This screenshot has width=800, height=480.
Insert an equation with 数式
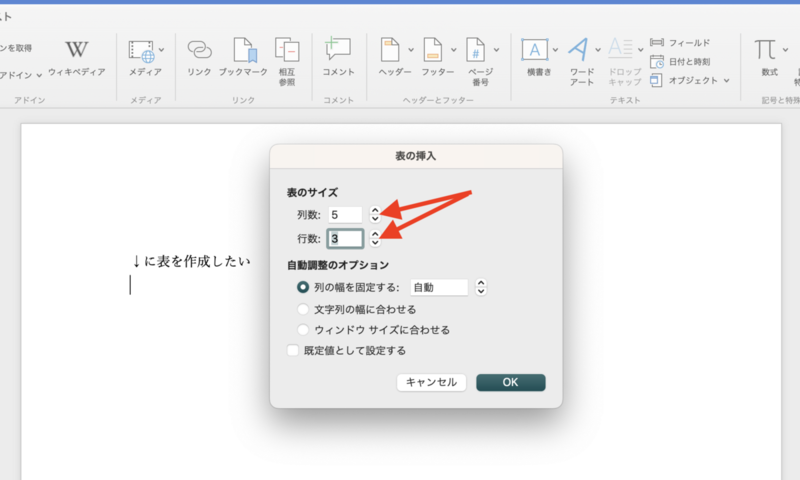click(765, 50)
